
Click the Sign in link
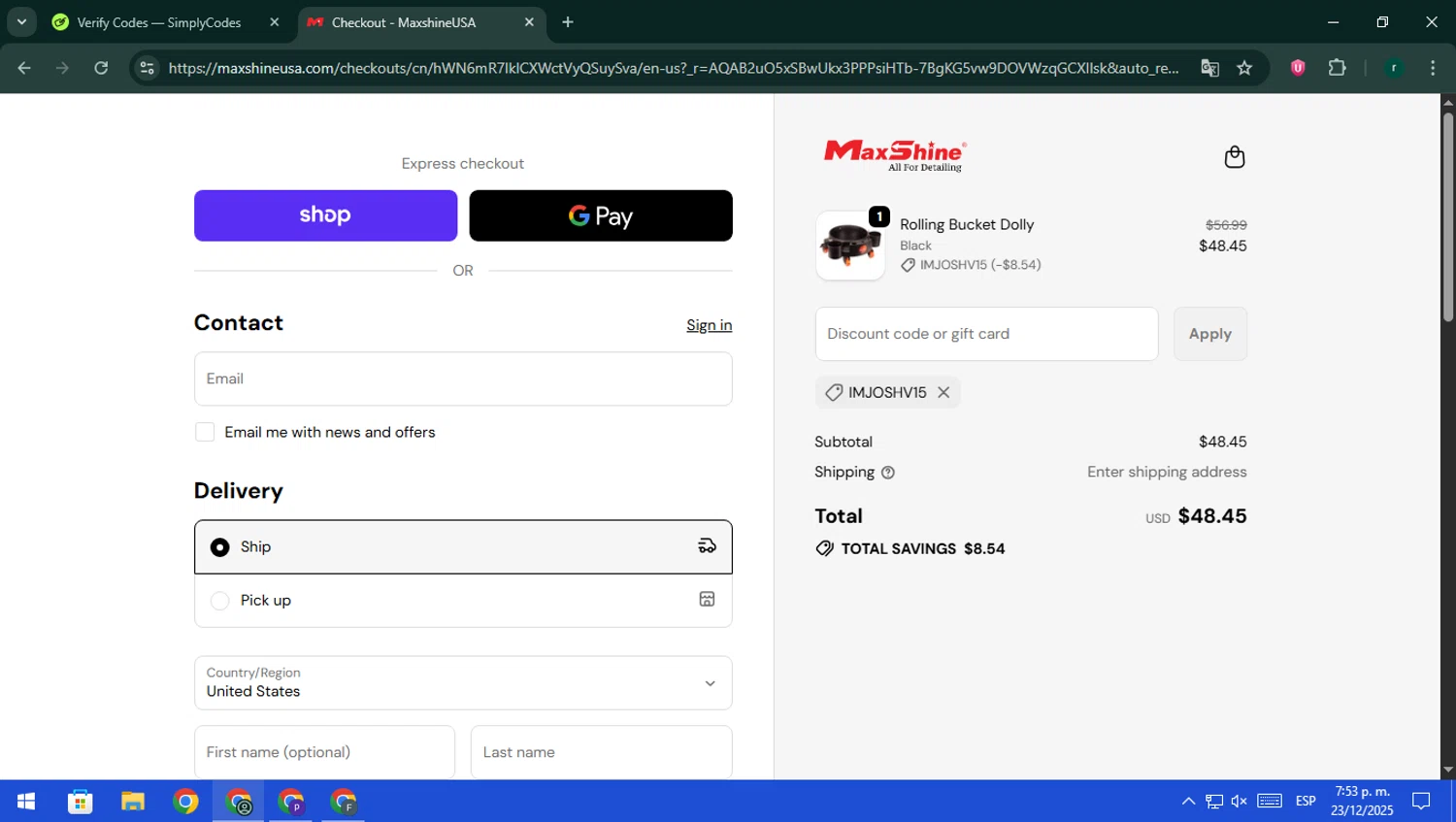coord(709,325)
